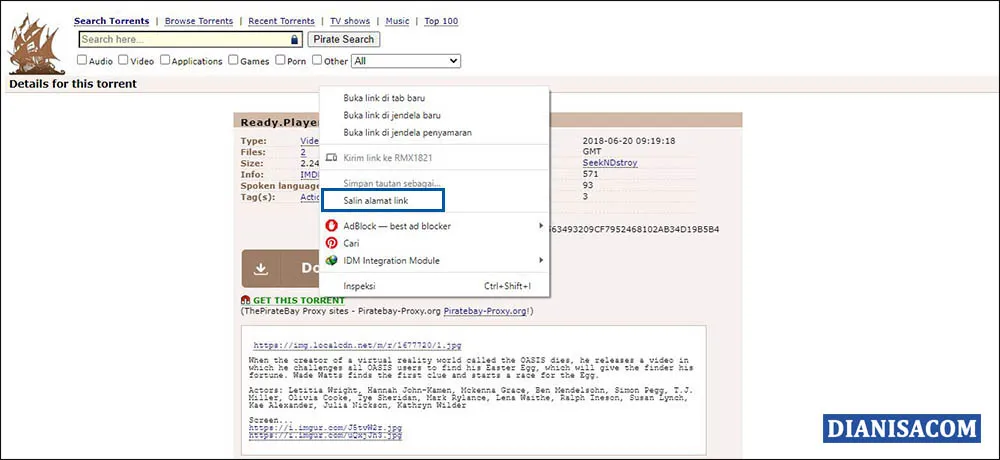Click the seeders value 571
Screen dimensions: 1000x460
point(590,174)
